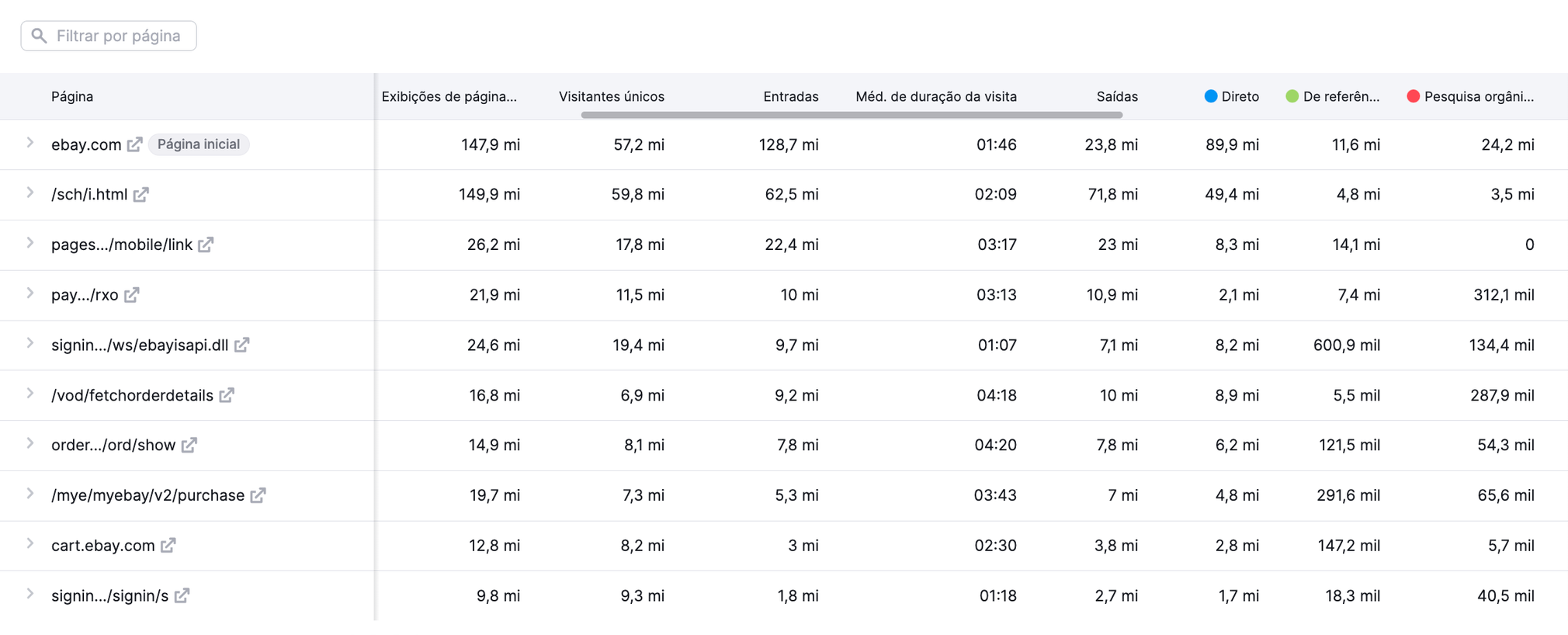Open the pay.../rxo page link

click(85, 295)
